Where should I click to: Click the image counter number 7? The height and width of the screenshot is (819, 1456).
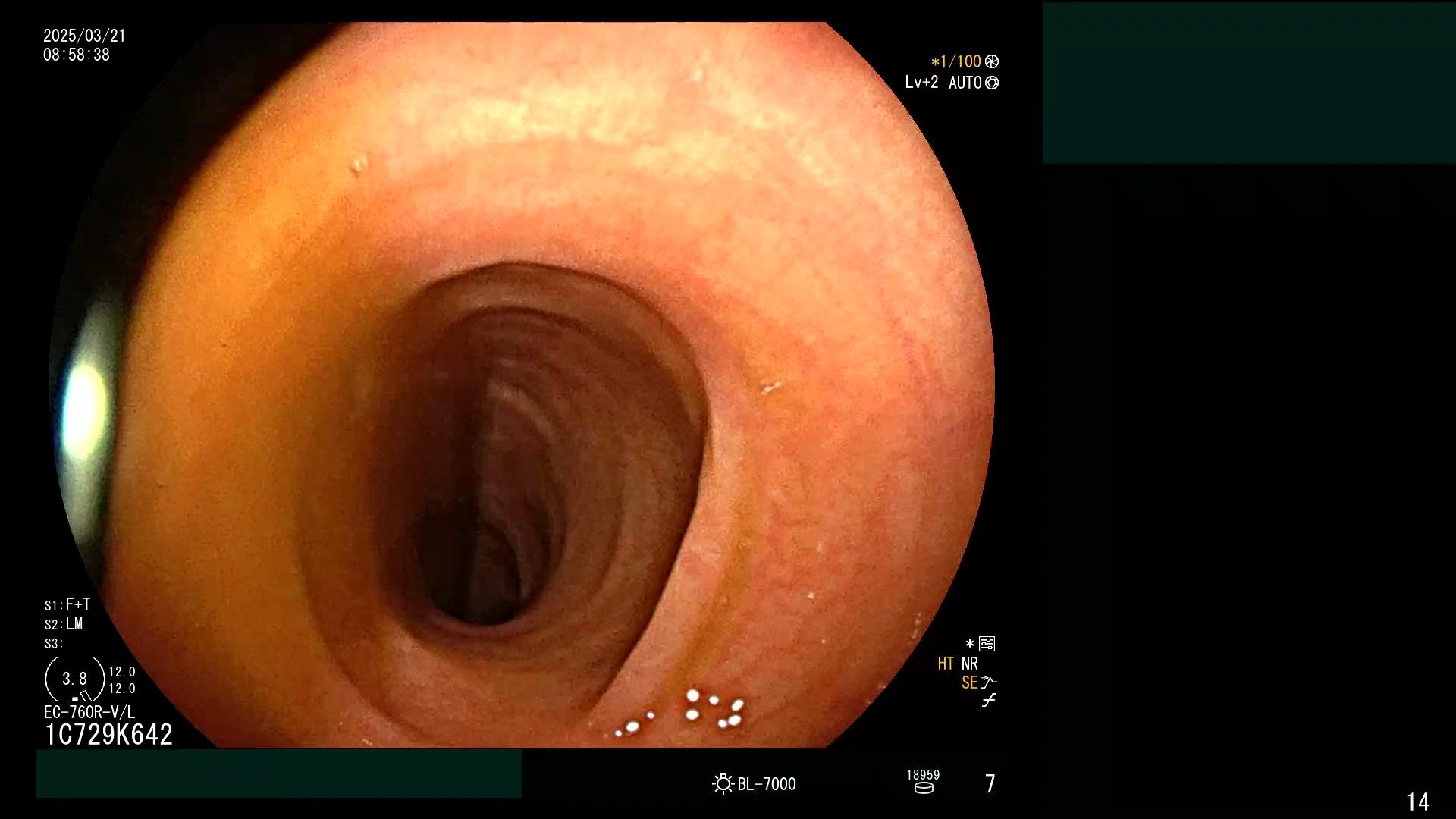tap(990, 783)
